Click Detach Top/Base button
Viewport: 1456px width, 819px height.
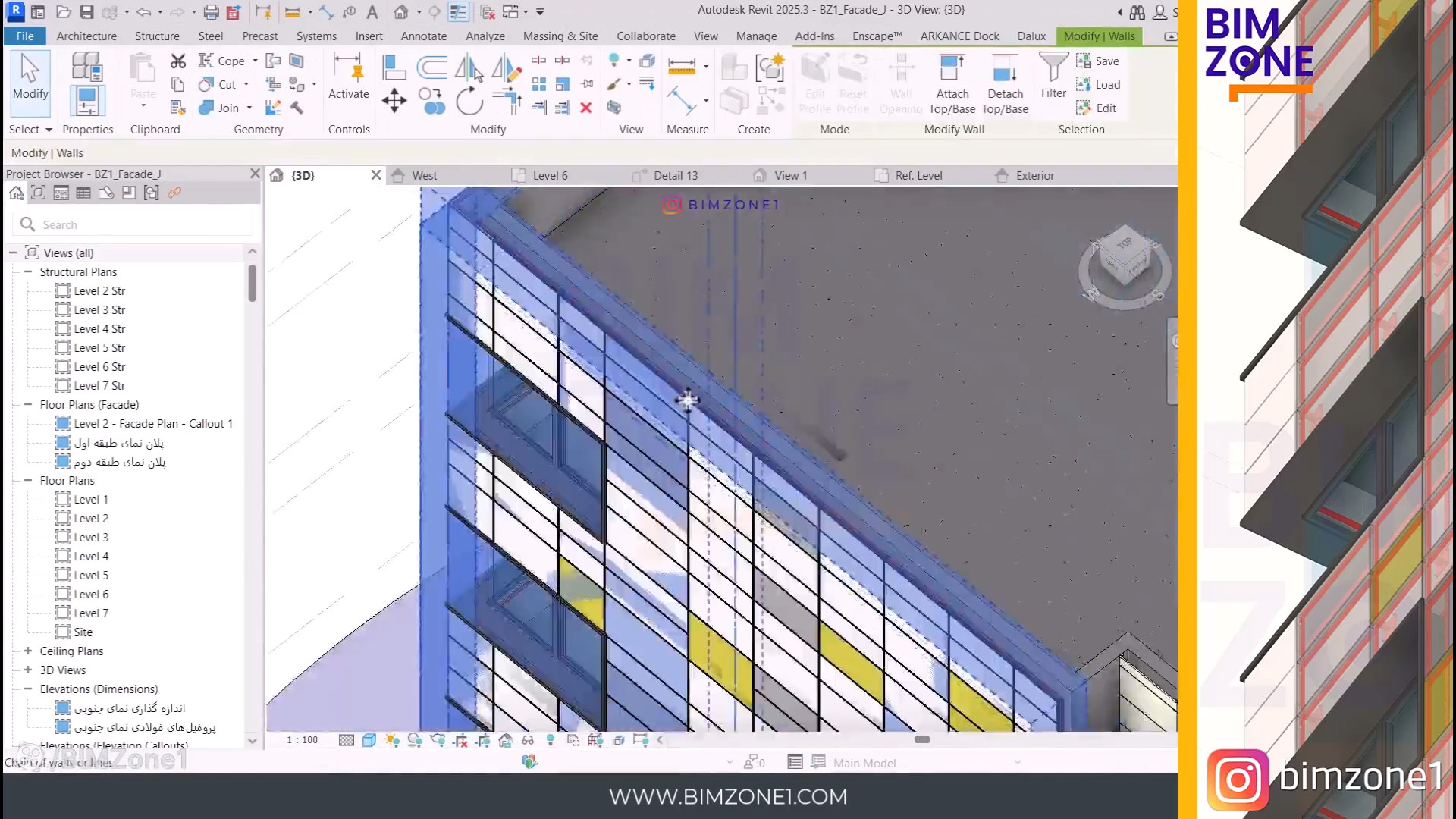click(1005, 84)
